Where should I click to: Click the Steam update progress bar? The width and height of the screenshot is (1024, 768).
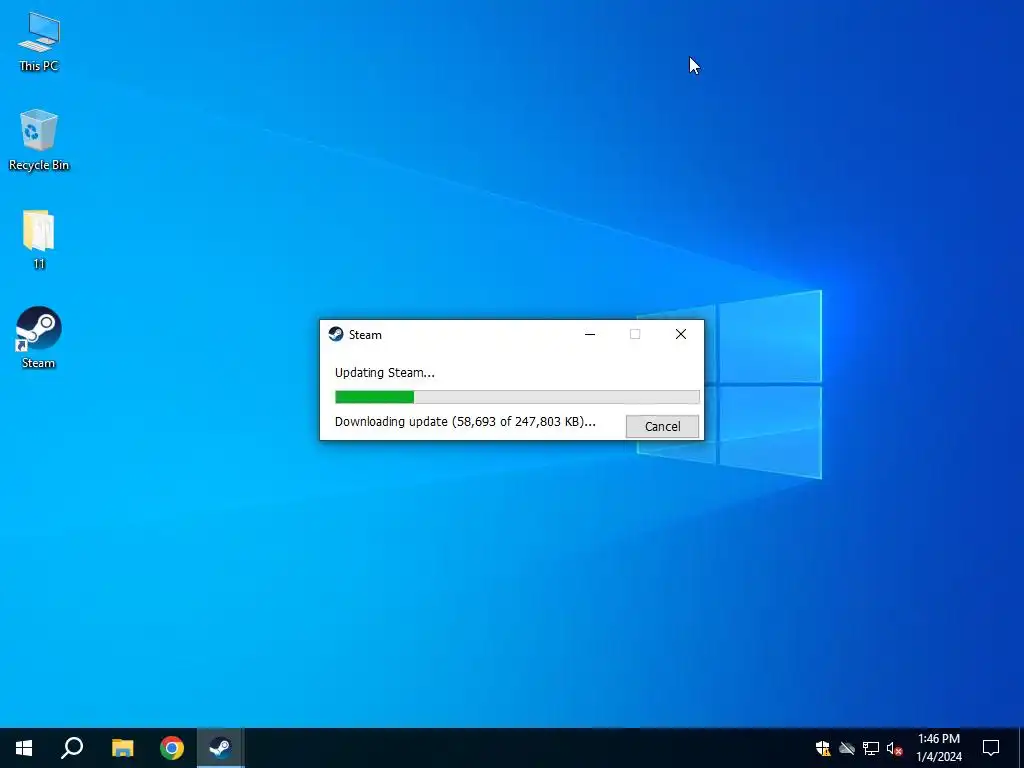tap(517, 397)
